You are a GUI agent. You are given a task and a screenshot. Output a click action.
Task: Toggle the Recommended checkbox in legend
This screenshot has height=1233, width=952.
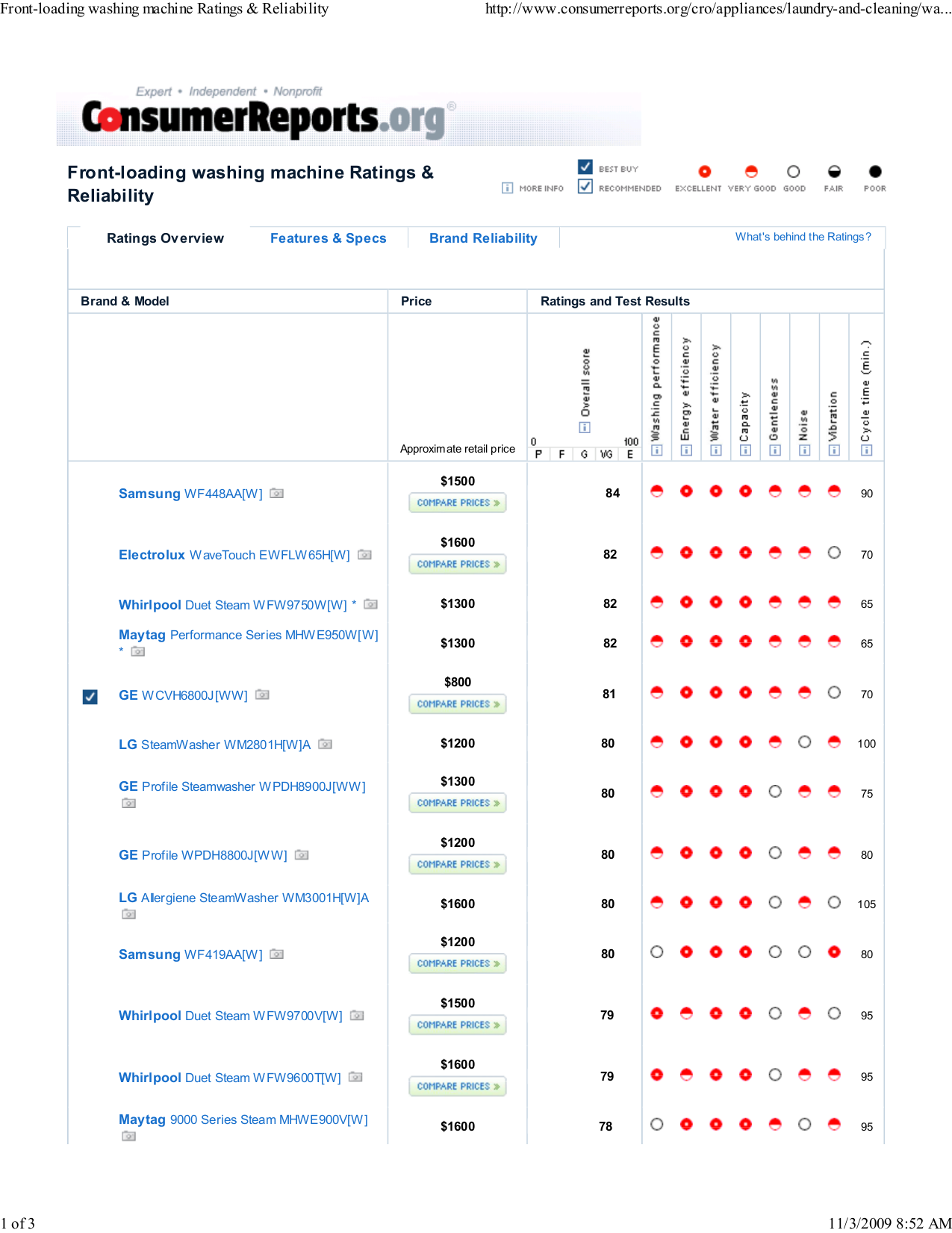pos(585,187)
